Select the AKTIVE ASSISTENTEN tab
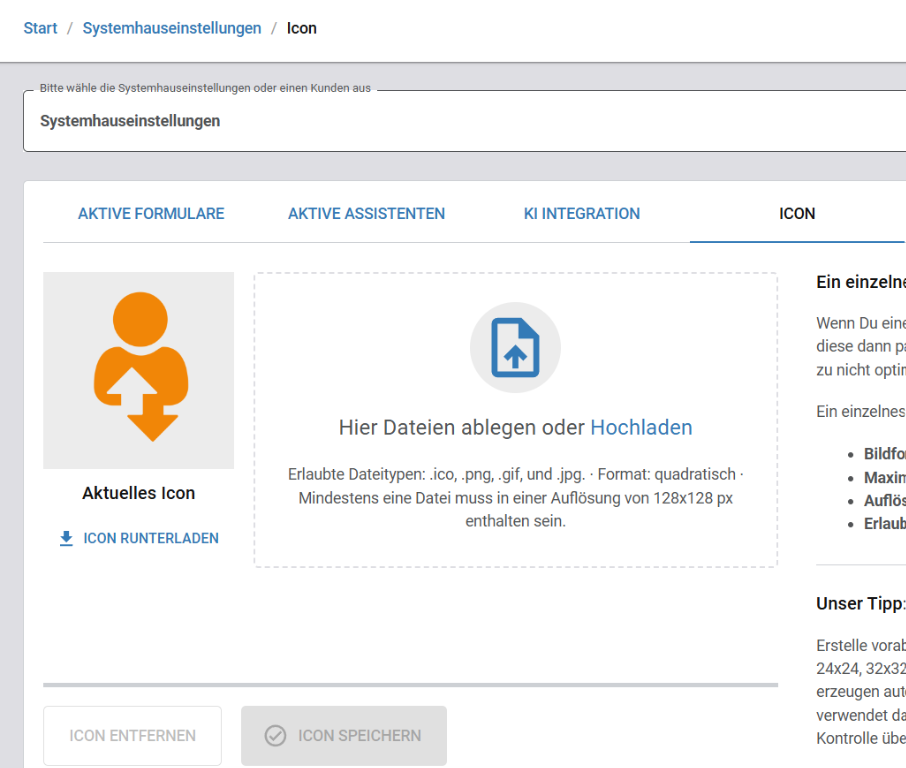This screenshot has height=768, width=906. tap(366, 213)
